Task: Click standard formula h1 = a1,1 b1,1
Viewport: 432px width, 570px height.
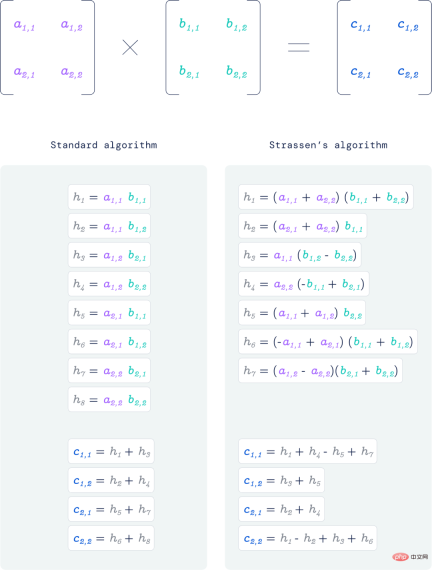Action: point(109,197)
